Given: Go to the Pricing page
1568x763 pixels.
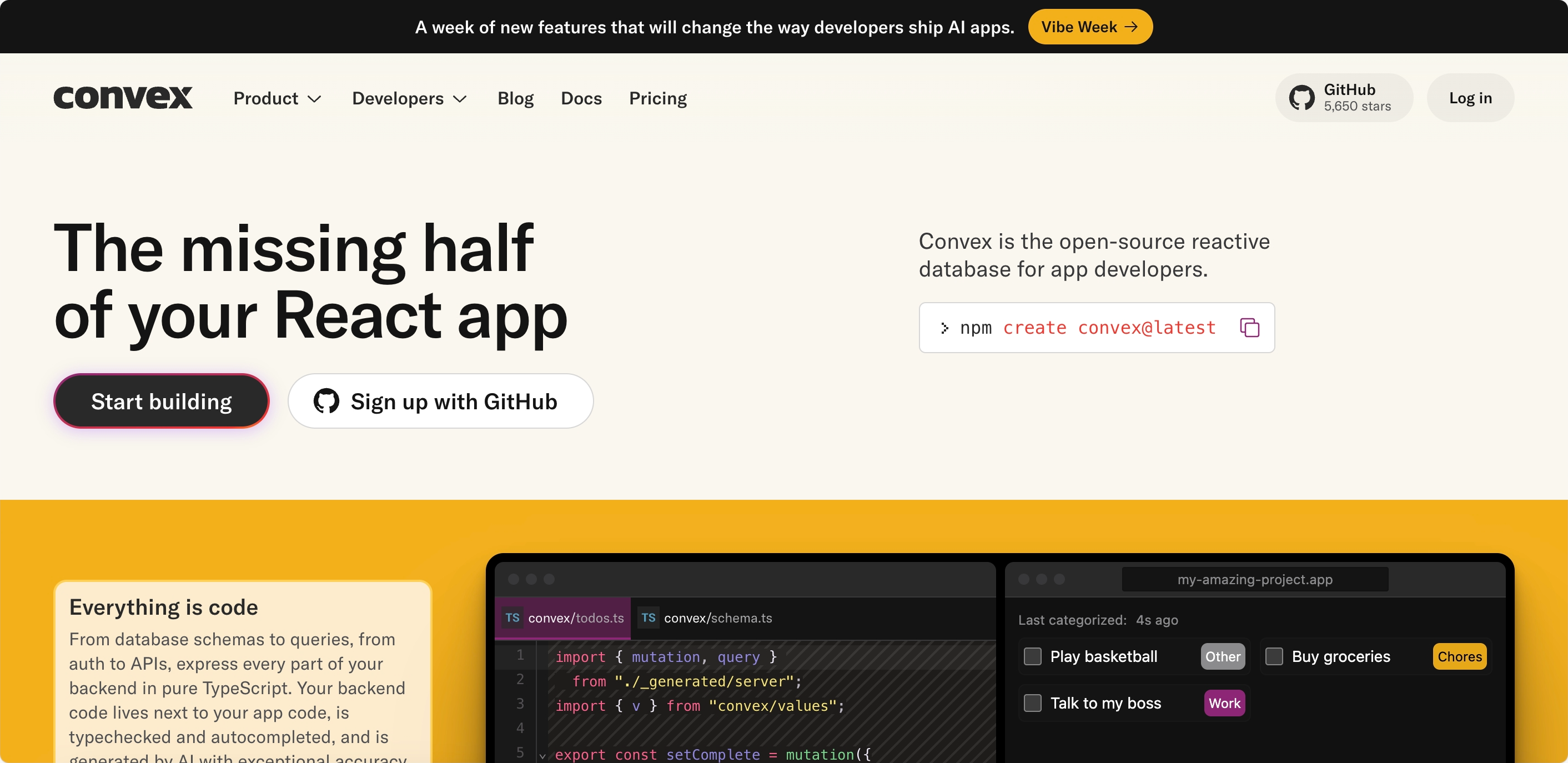Looking at the screenshot, I should pos(658,98).
